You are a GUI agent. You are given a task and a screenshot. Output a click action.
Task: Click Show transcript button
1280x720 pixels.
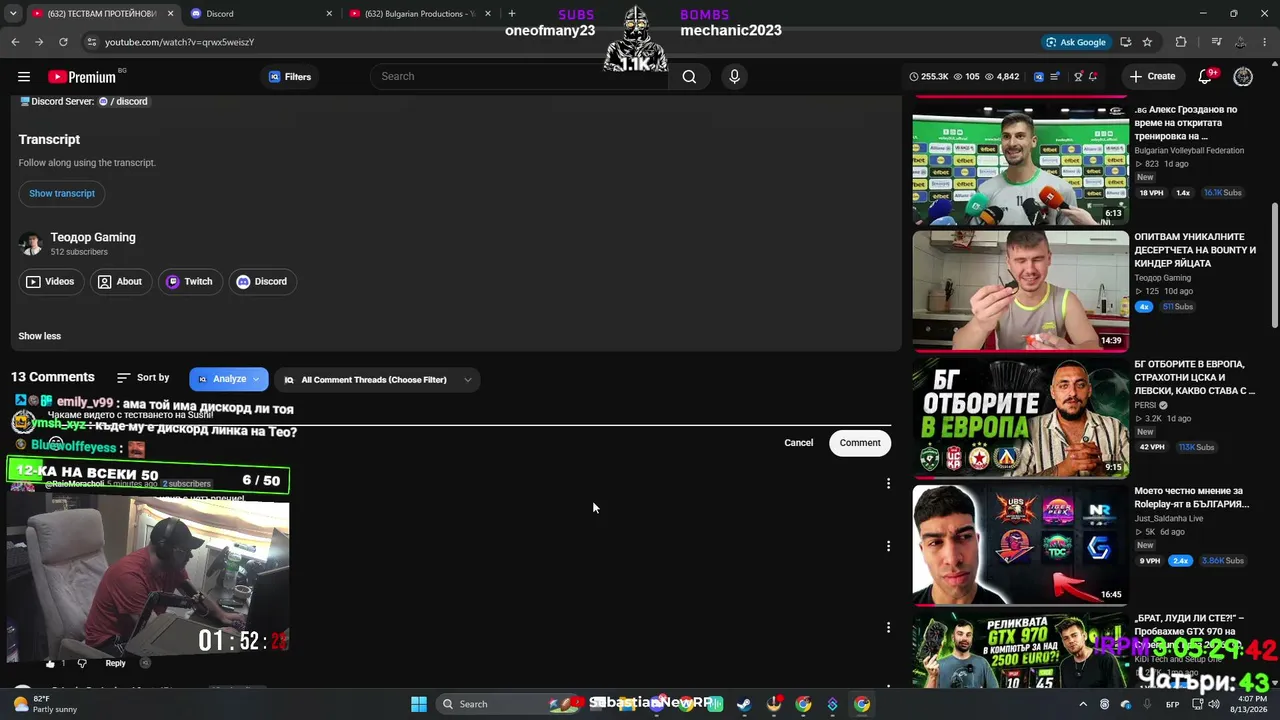coord(62,194)
